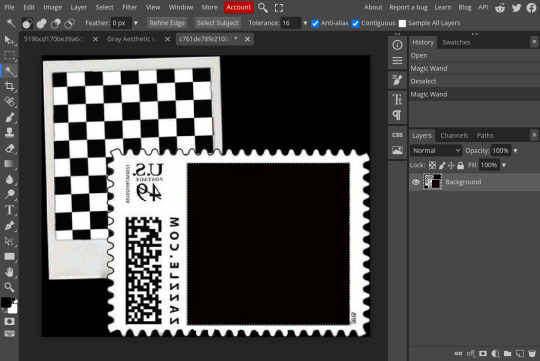The width and height of the screenshot is (540, 361).
Task: Open the CSS panel icon
Action: (x=397, y=135)
